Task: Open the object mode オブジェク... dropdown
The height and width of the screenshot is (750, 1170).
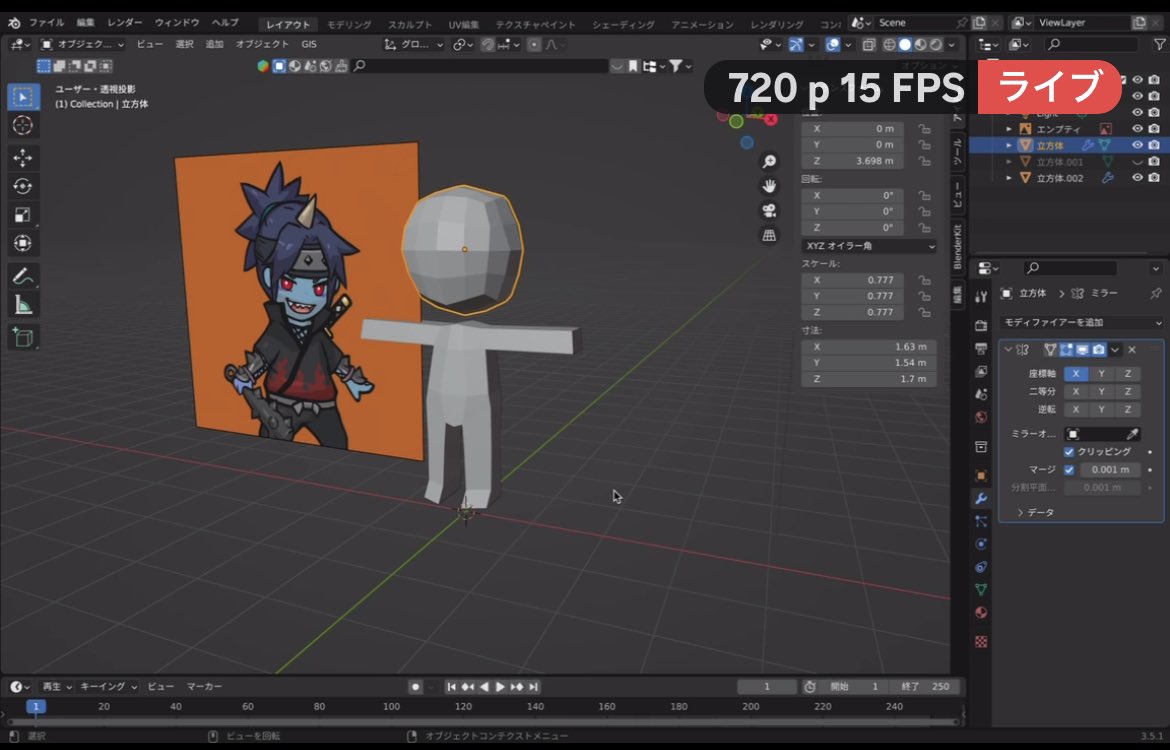Action: [x=82, y=45]
